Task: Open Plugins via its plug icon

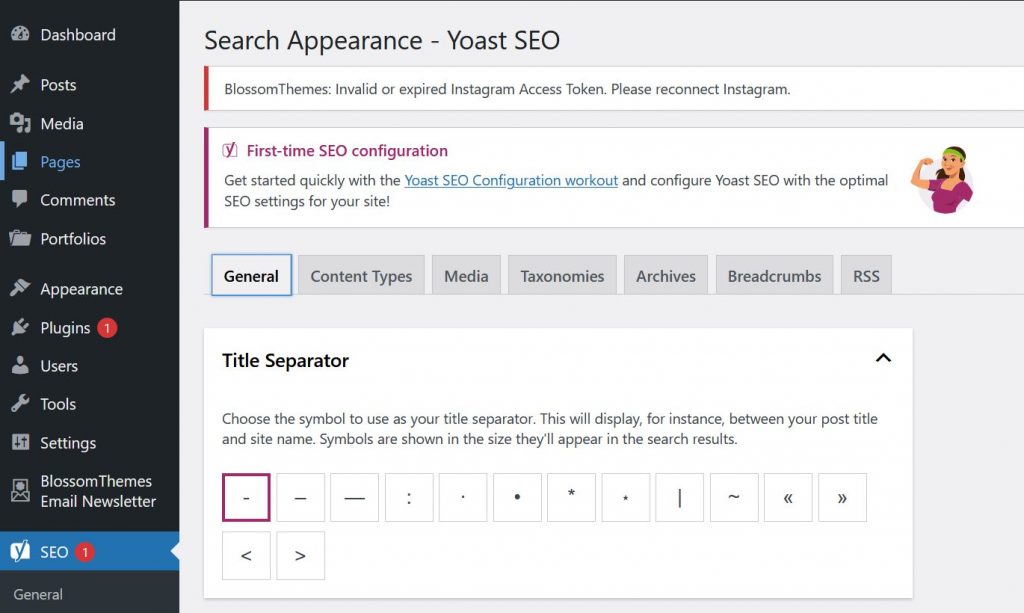Action: tap(22, 327)
